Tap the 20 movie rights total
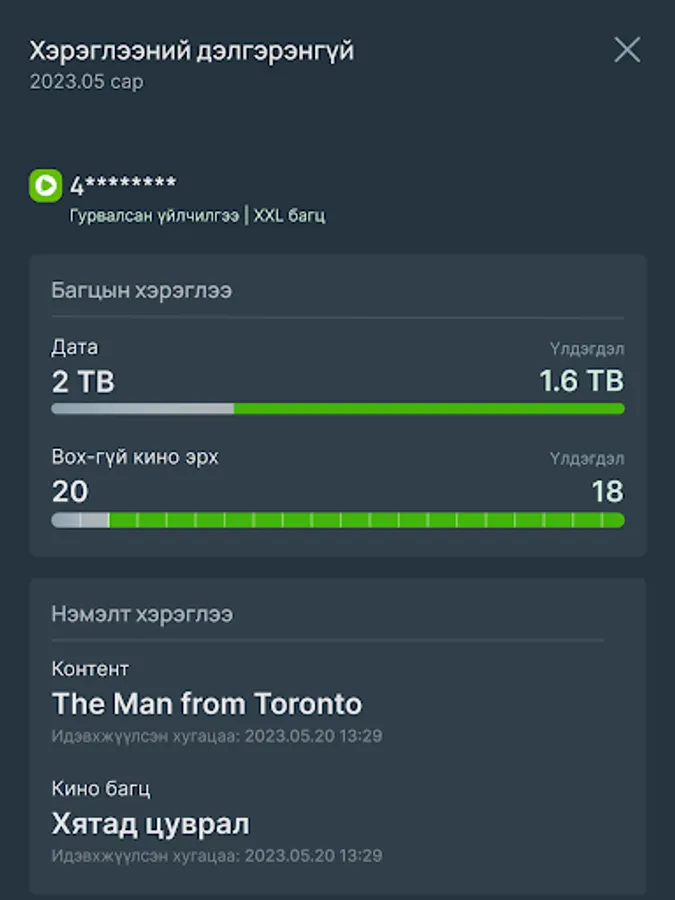This screenshot has width=675, height=900. [x=70, y=492]
